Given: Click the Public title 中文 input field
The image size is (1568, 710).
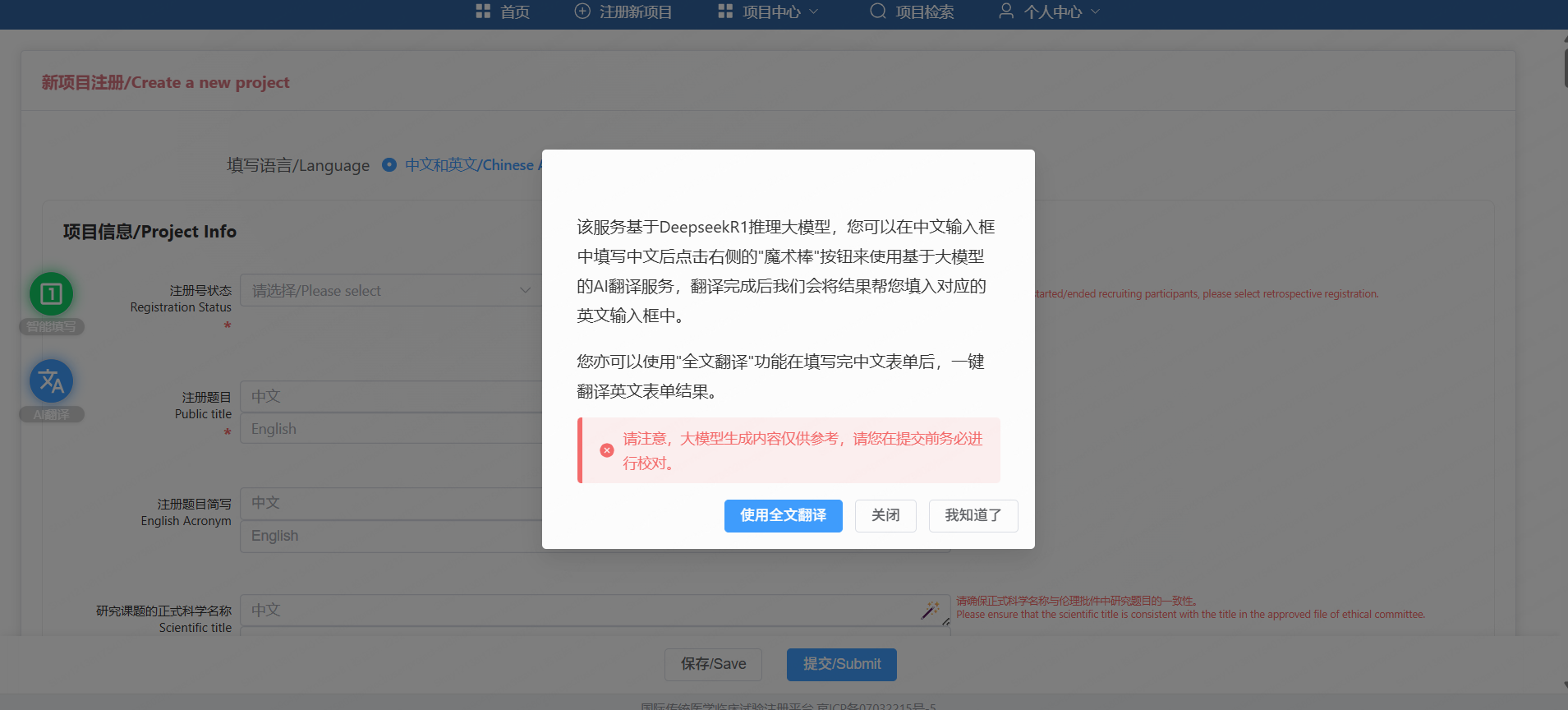Looking at the screenshot, I should click(391, 397).
